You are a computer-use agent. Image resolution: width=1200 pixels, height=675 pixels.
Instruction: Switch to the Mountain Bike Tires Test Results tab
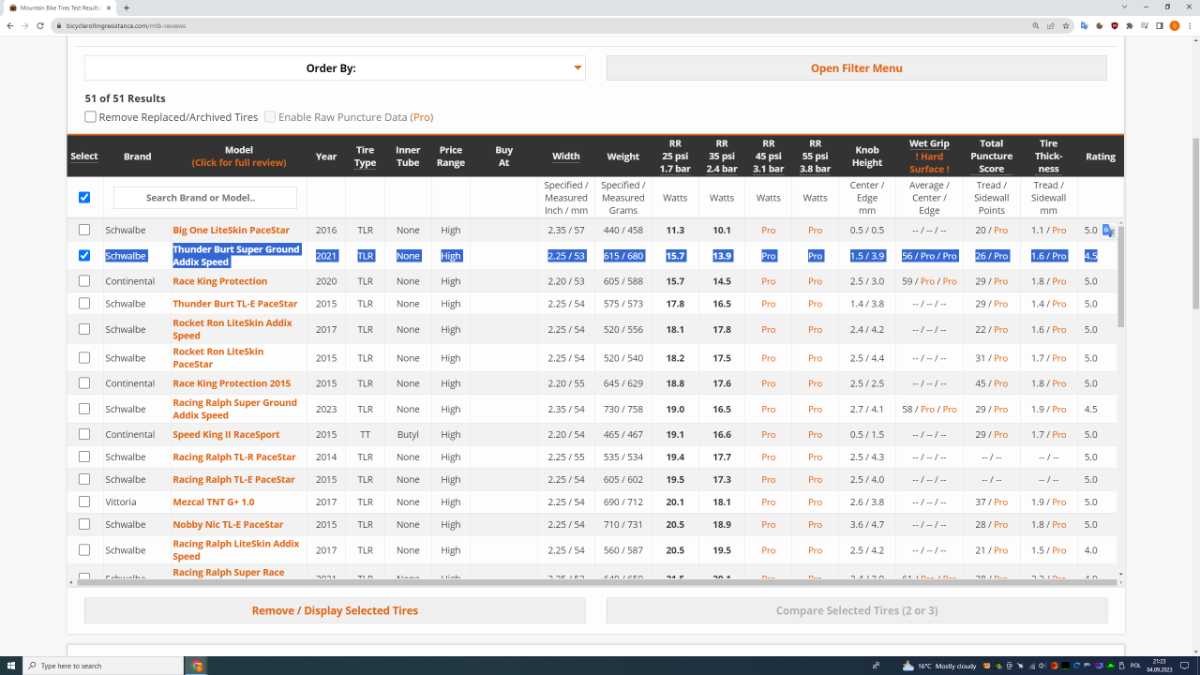[60, 7]
